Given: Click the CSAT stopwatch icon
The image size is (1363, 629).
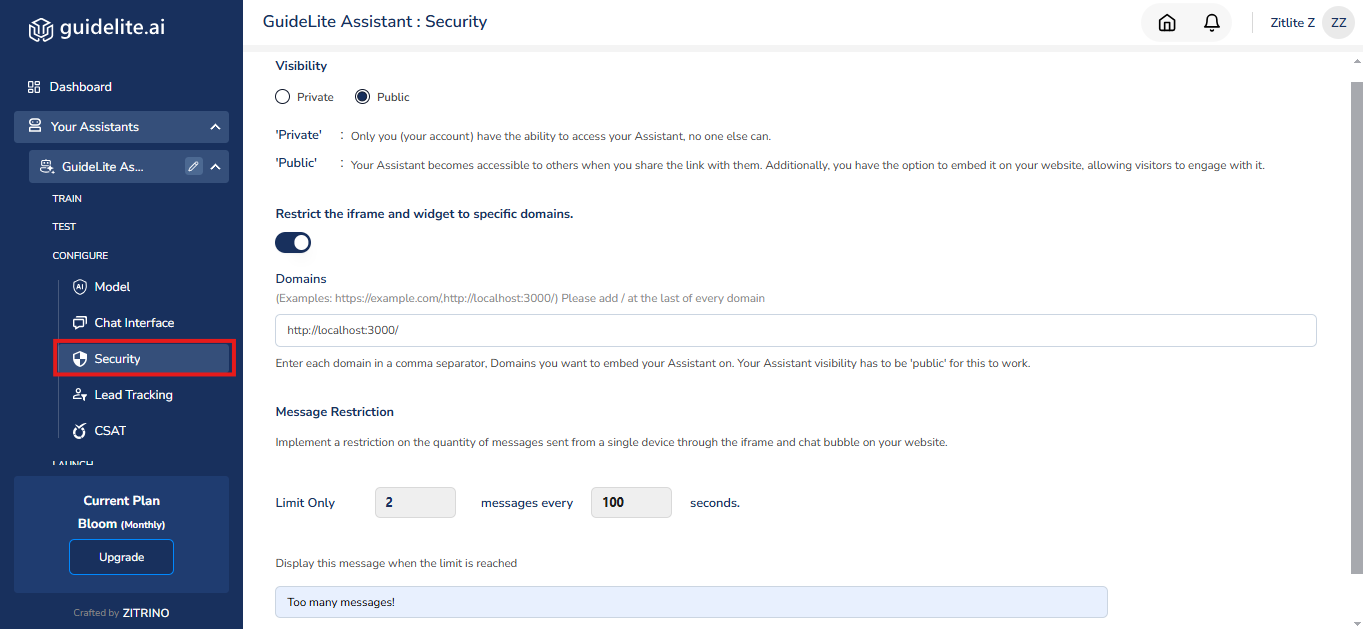Looking at the screenshot, I should 80,431.
